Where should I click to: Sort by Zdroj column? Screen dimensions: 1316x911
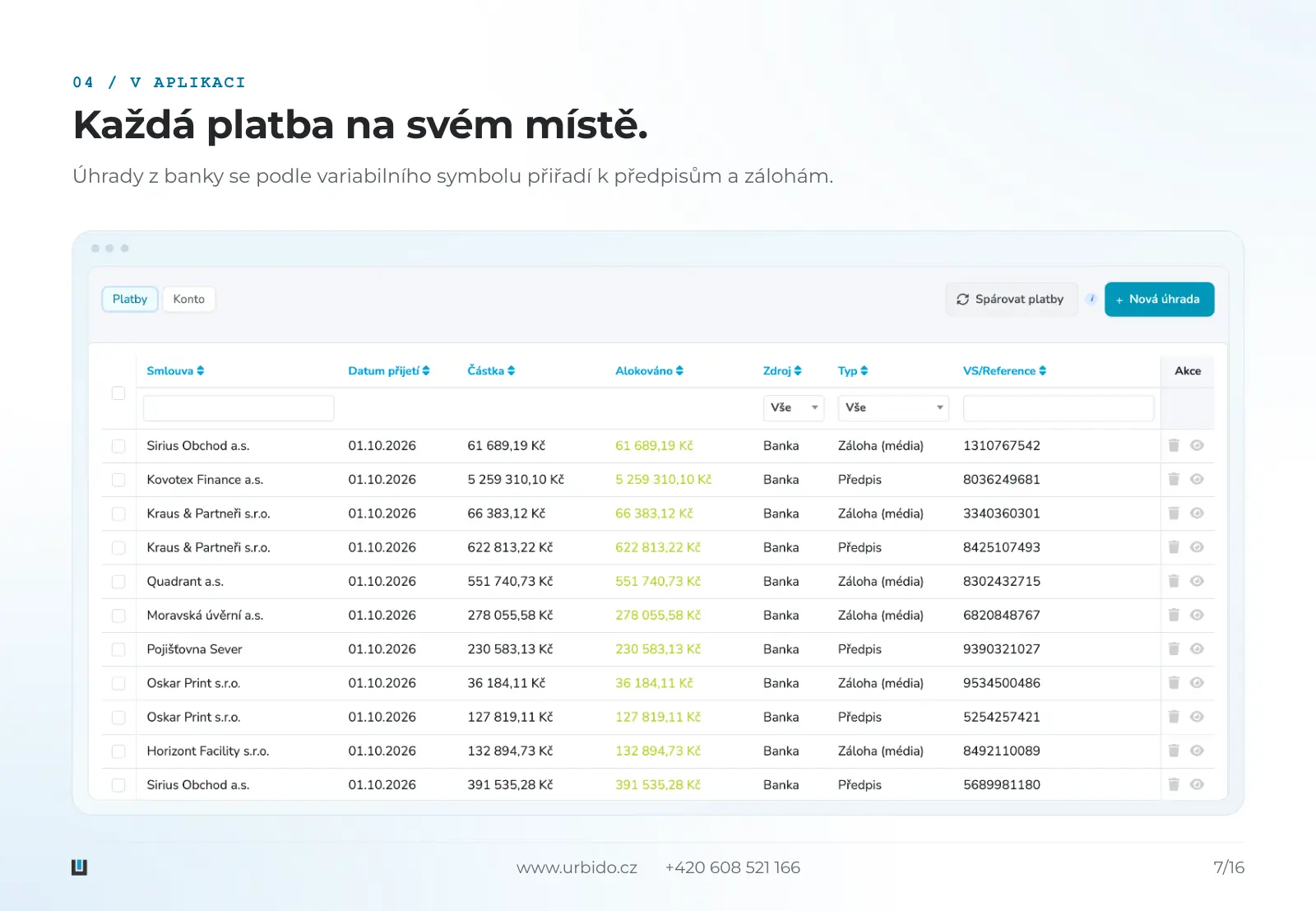[x=782, y=371]
